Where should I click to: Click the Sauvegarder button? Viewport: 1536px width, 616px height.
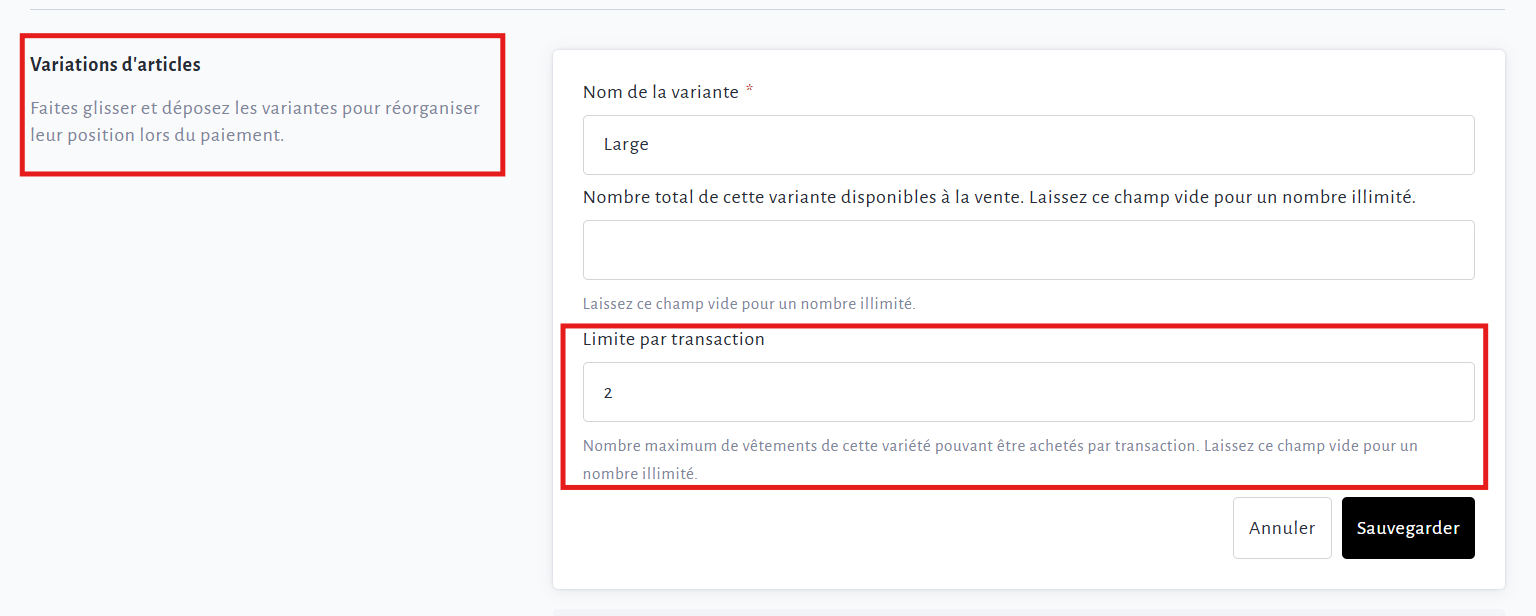pos(1407,528)
